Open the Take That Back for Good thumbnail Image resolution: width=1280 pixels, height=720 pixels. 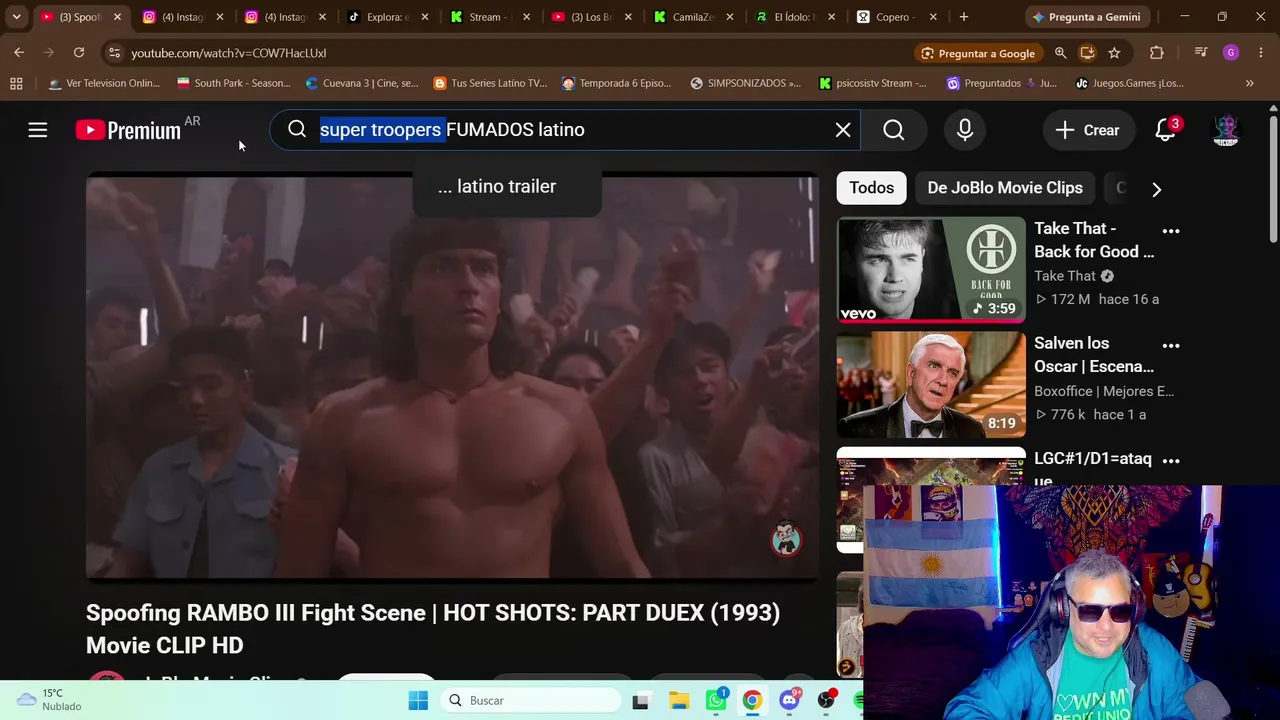(x=931, y=270)
